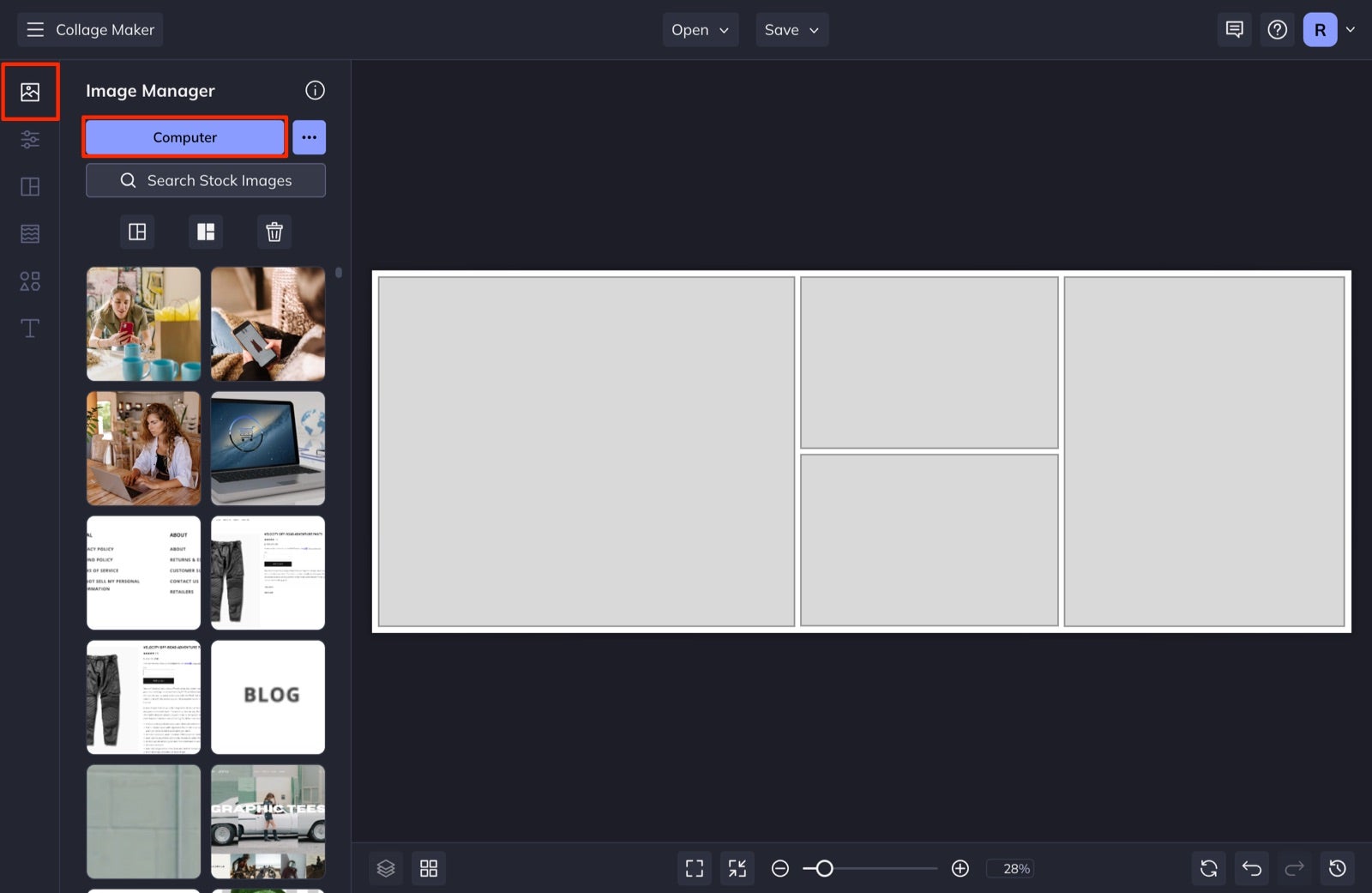Open the history/reset icon bottom right

tap(1338, 868)
